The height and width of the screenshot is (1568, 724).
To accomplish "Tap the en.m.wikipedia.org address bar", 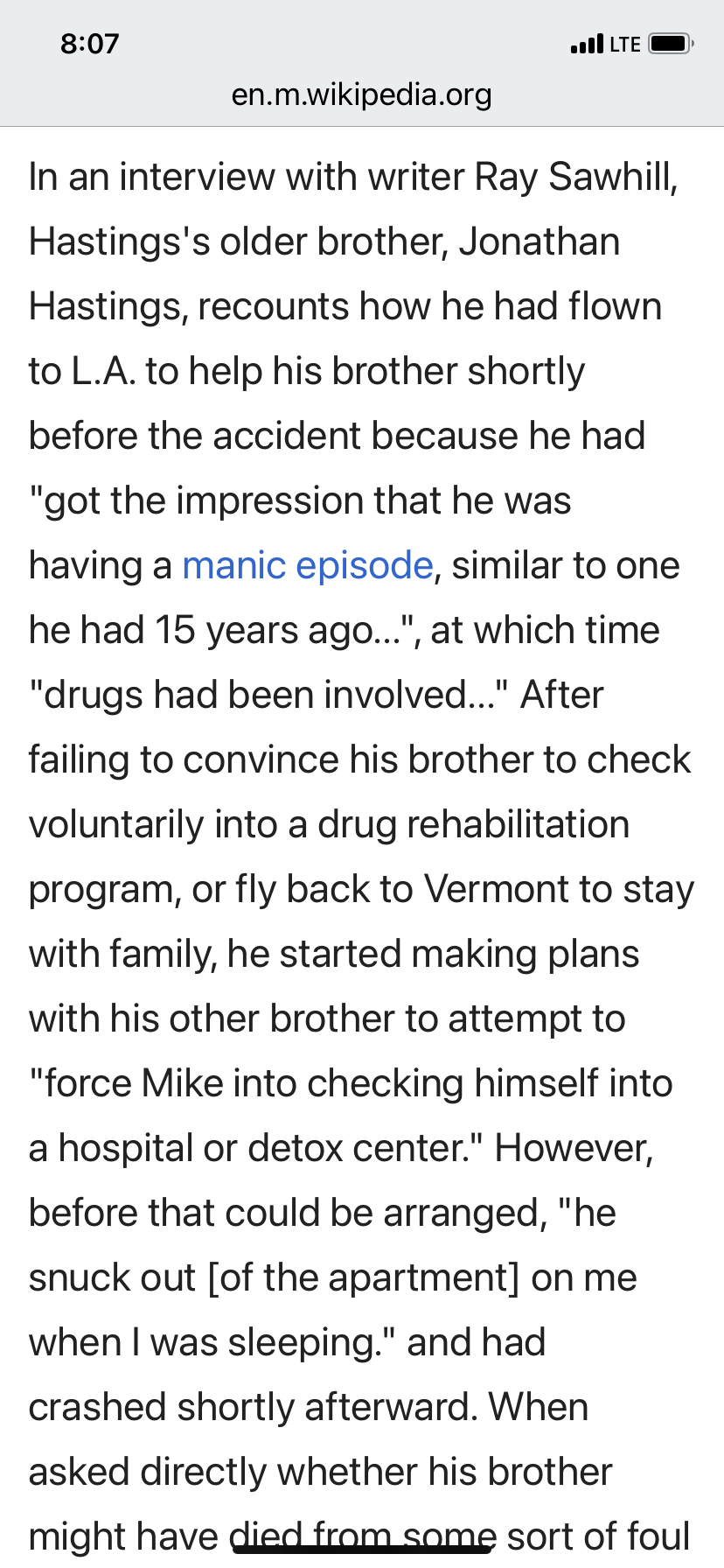I will click(x=362, y=94).
